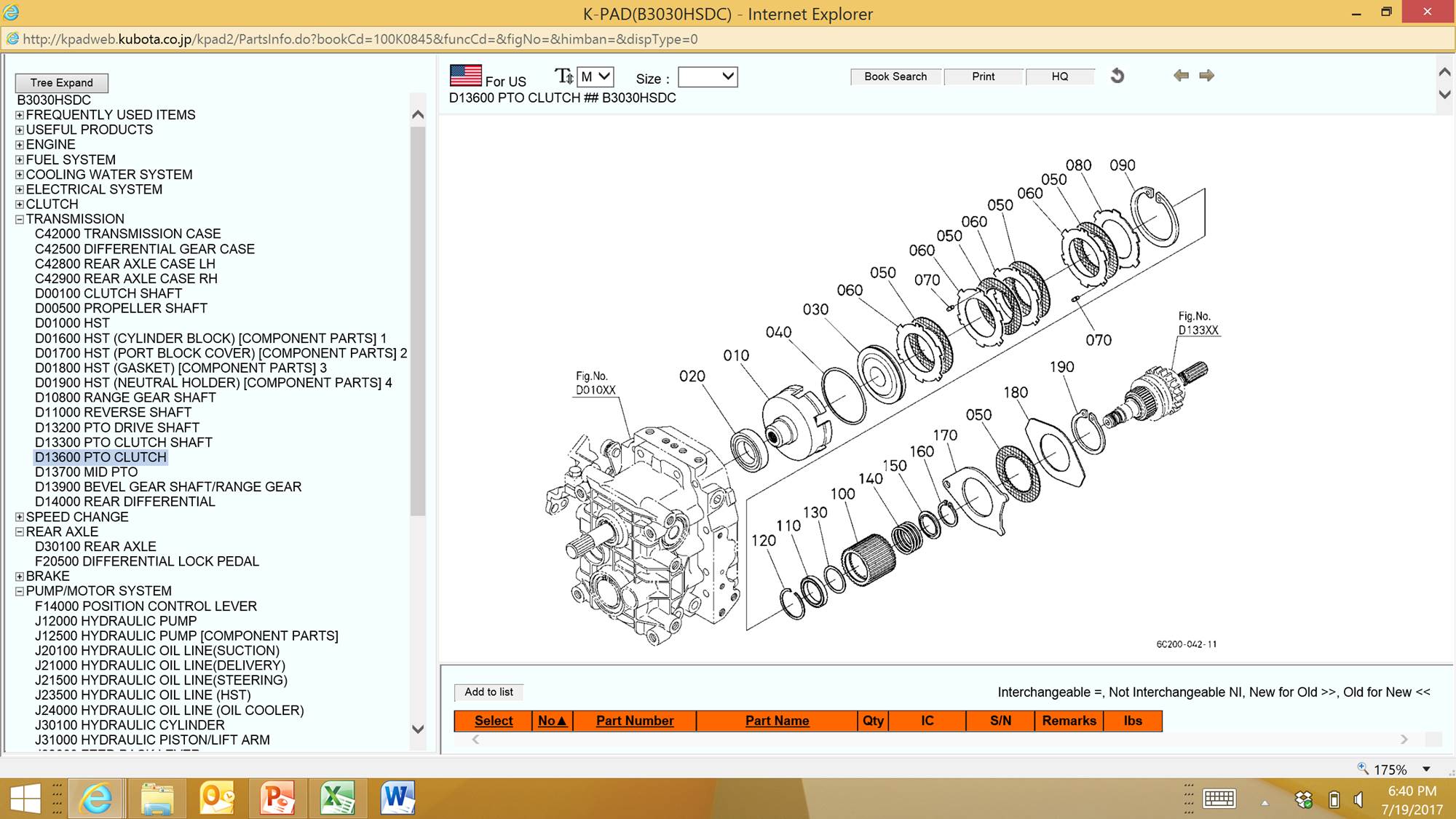Screen dimensions: 1456x819
Task: Click the zoom magnifier icon at 175%
Action: (1363, 768)
